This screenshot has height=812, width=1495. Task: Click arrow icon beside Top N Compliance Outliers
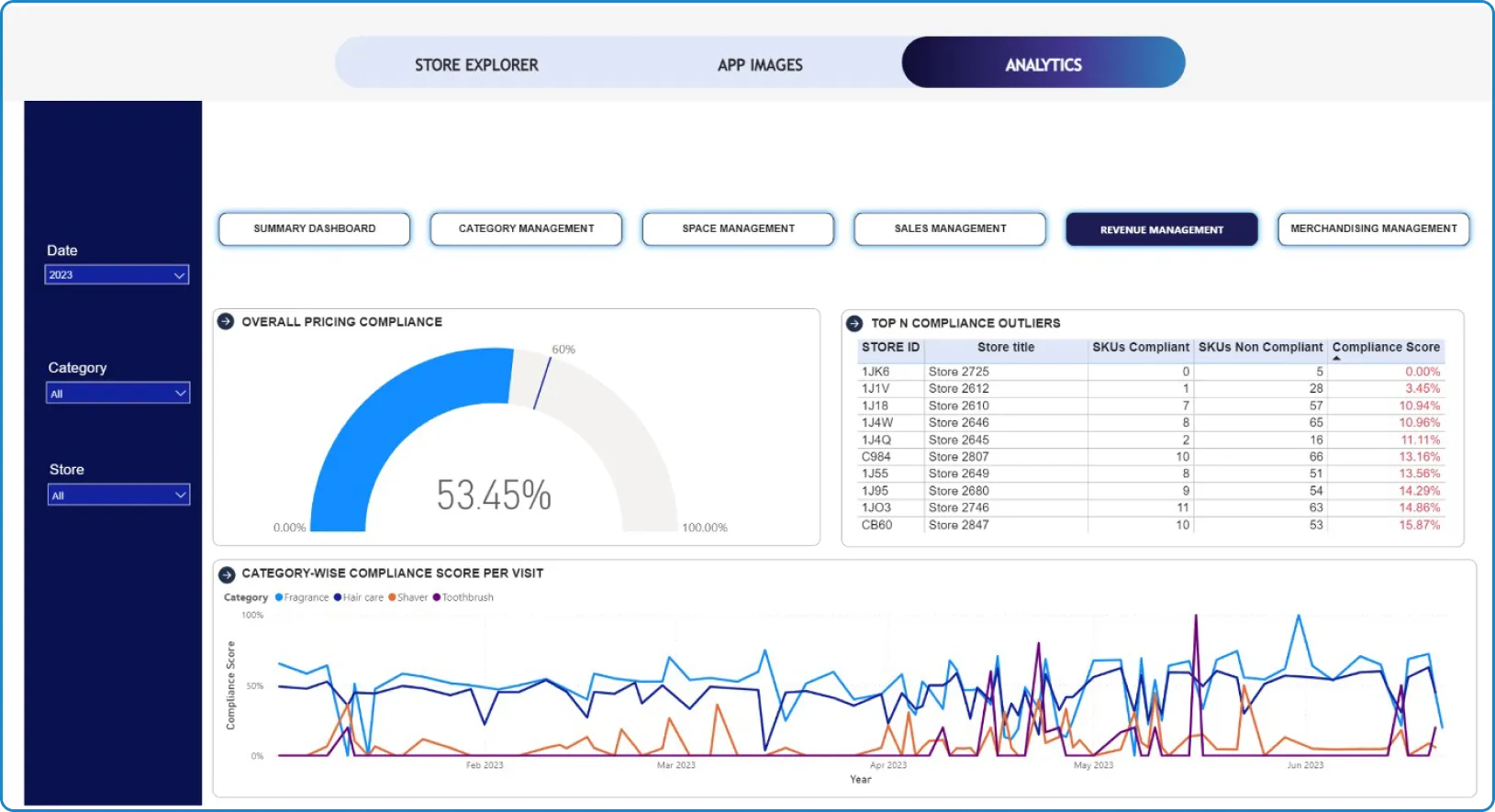pyautogui.click(x=854, y=323)
